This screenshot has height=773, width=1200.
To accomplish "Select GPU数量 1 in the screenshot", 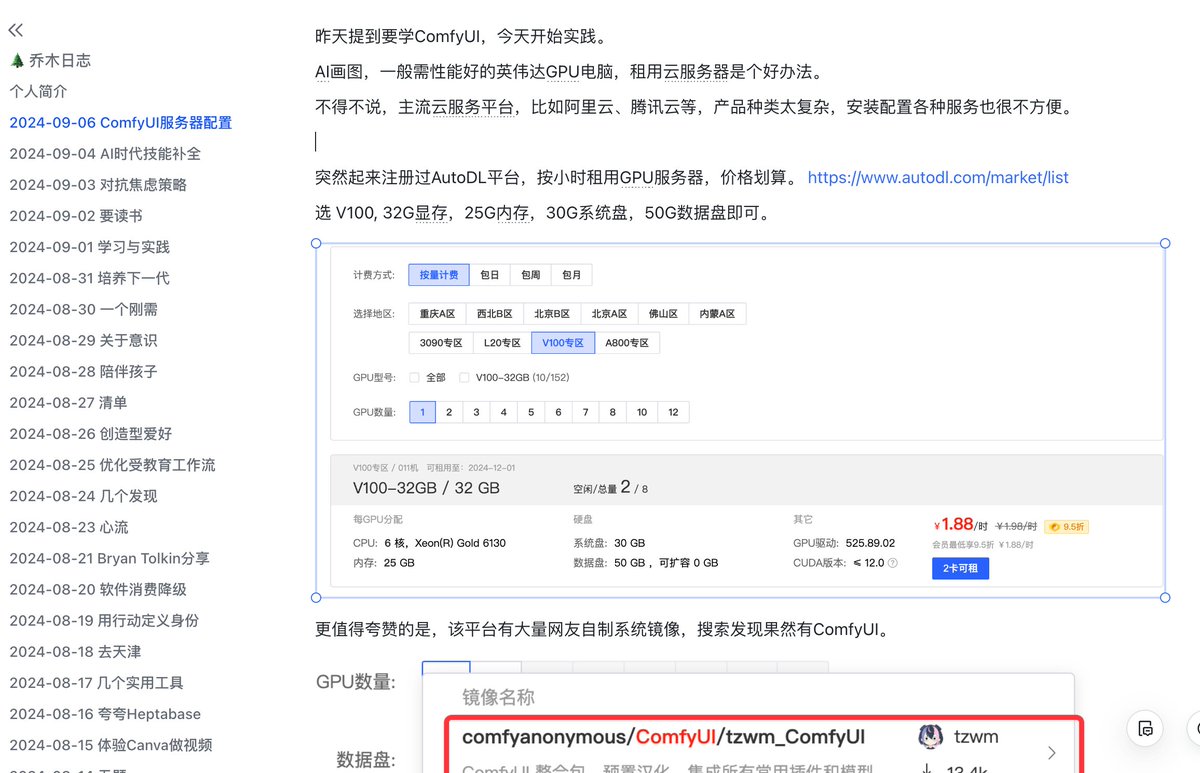I will [422, 412].
